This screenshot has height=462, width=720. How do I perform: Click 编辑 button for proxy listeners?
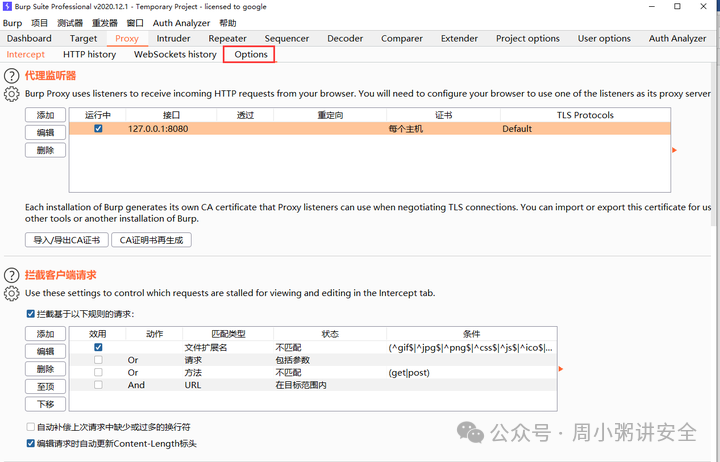(45, 132)
